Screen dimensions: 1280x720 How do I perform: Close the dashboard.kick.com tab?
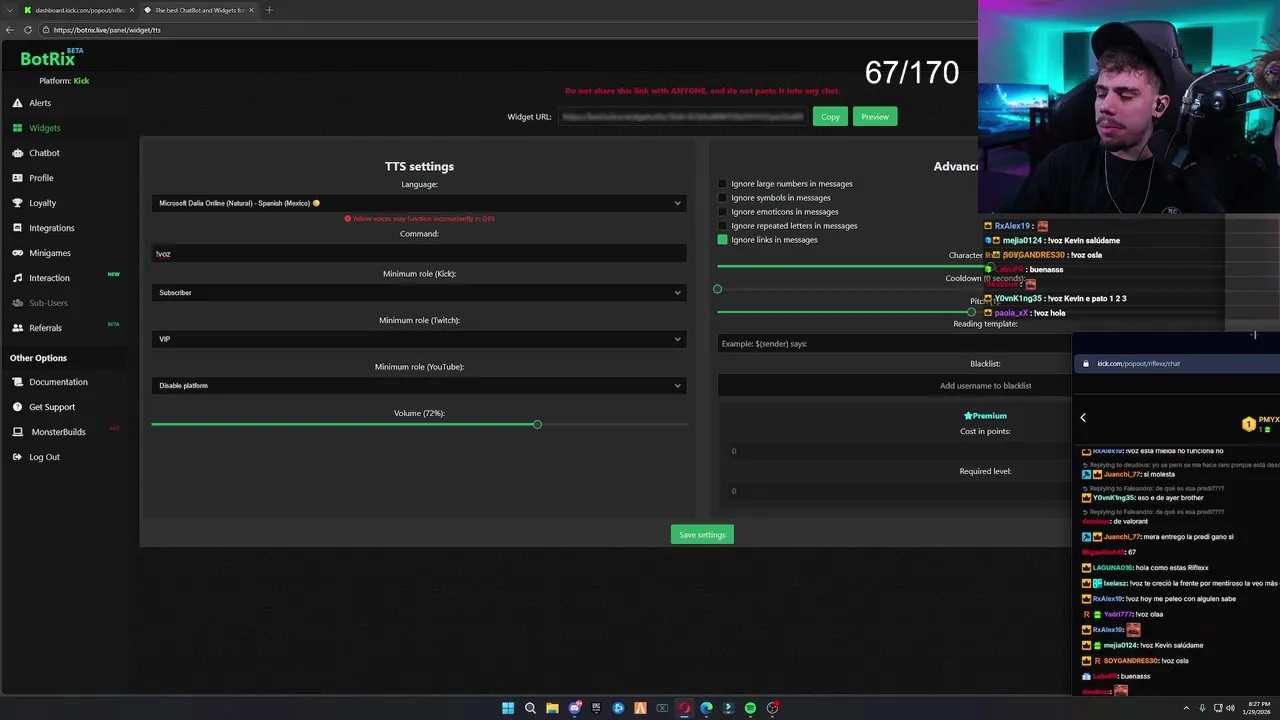(131, 10)
